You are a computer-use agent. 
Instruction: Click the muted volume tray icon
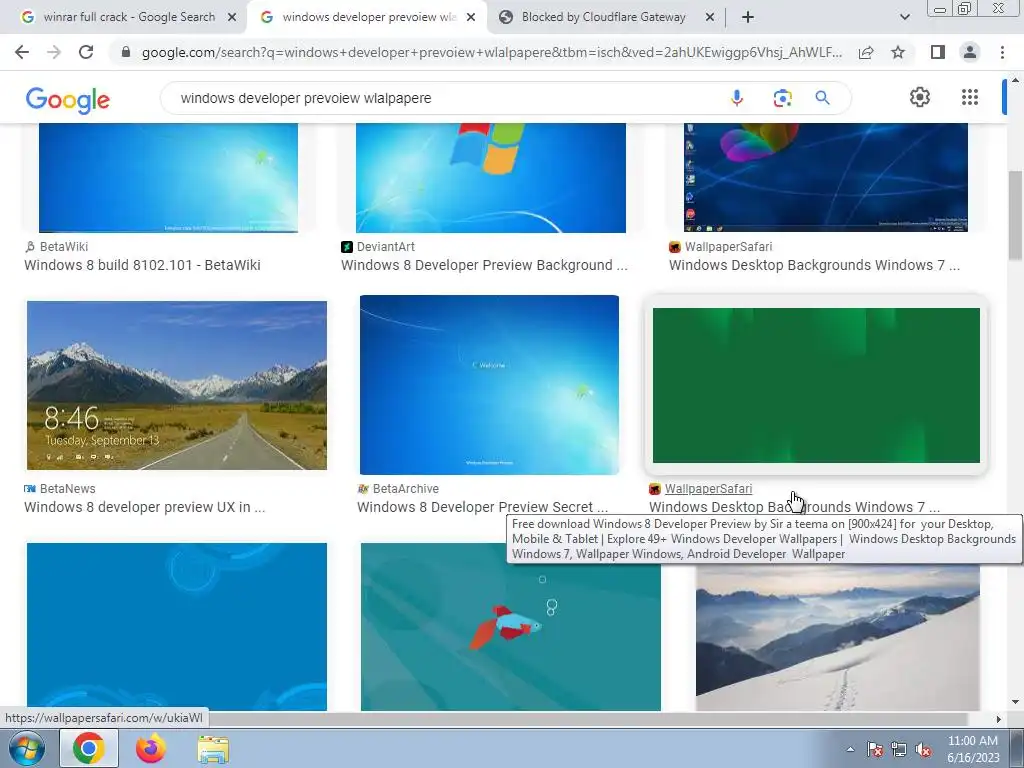[x=923, y=750]
